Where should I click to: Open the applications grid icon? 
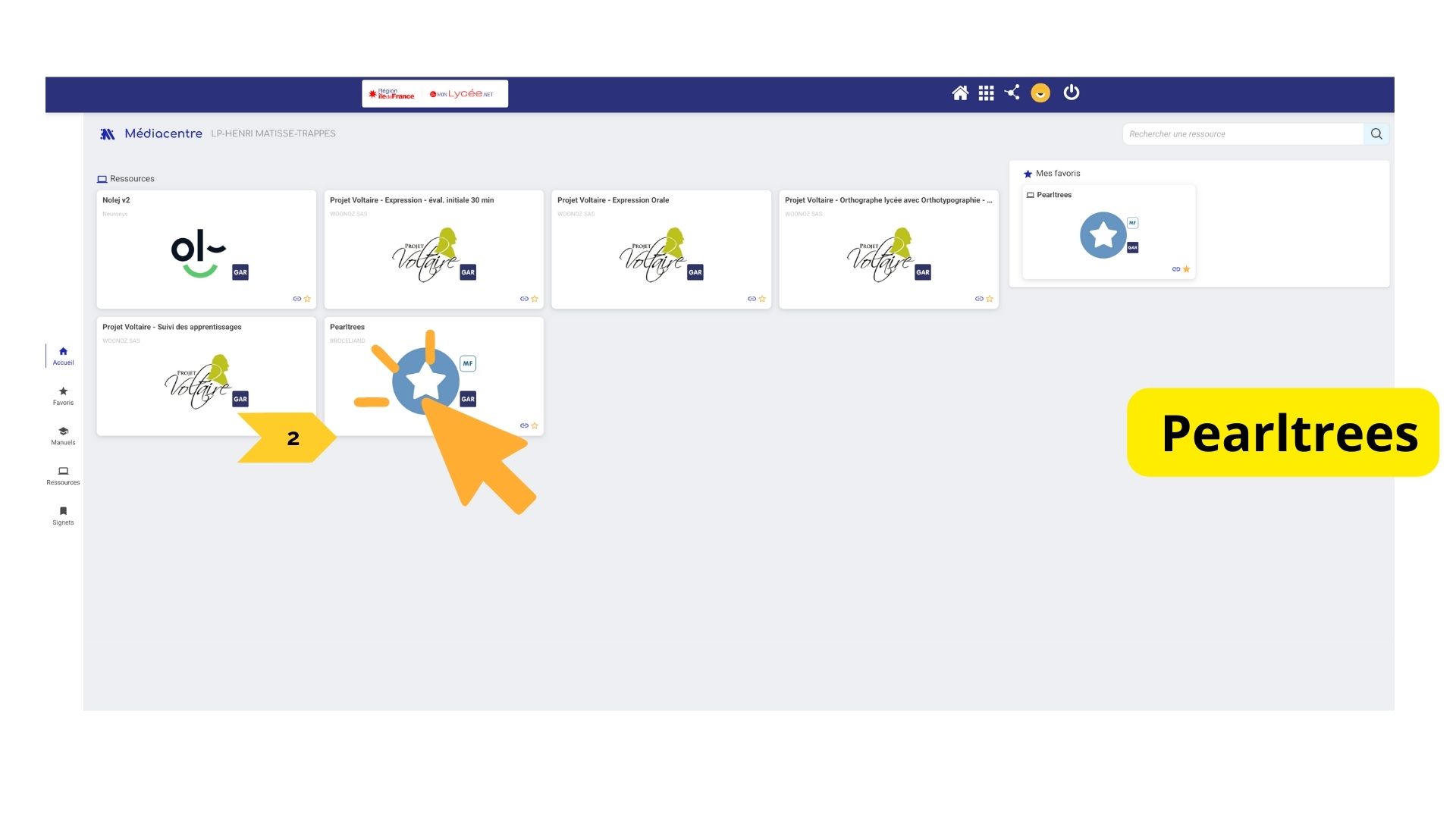pos(986,93)
